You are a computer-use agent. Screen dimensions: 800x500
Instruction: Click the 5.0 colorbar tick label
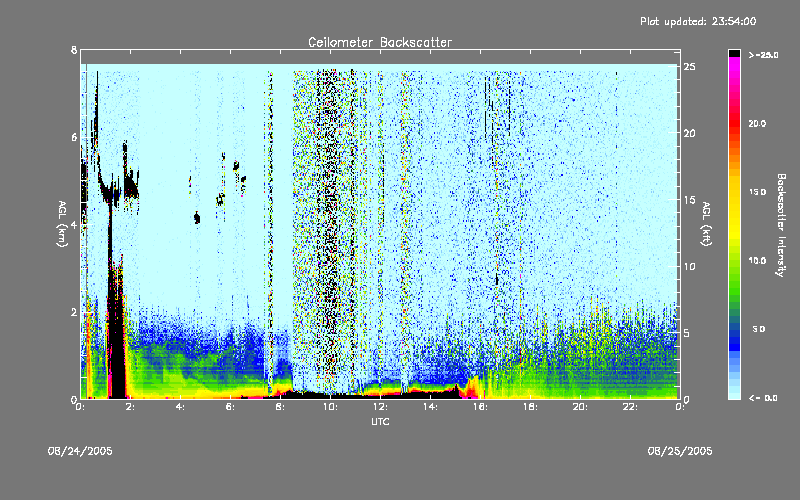(759, 329)
